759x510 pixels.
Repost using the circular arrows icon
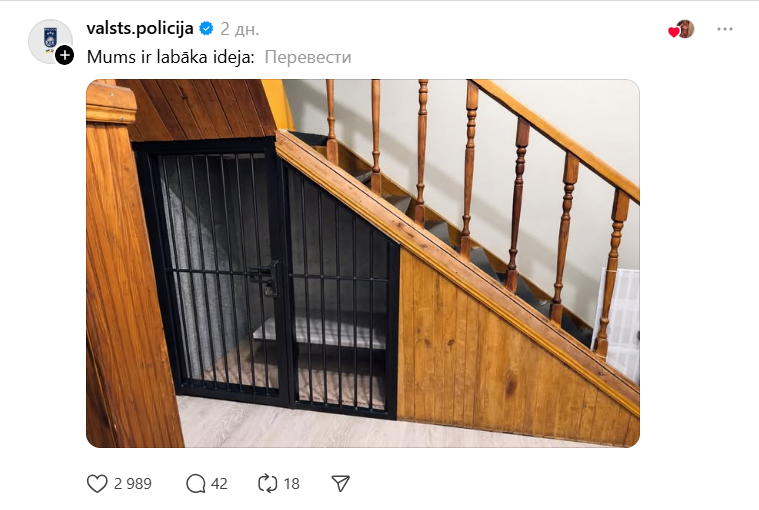pyautogui.click(x=268, y=483)
